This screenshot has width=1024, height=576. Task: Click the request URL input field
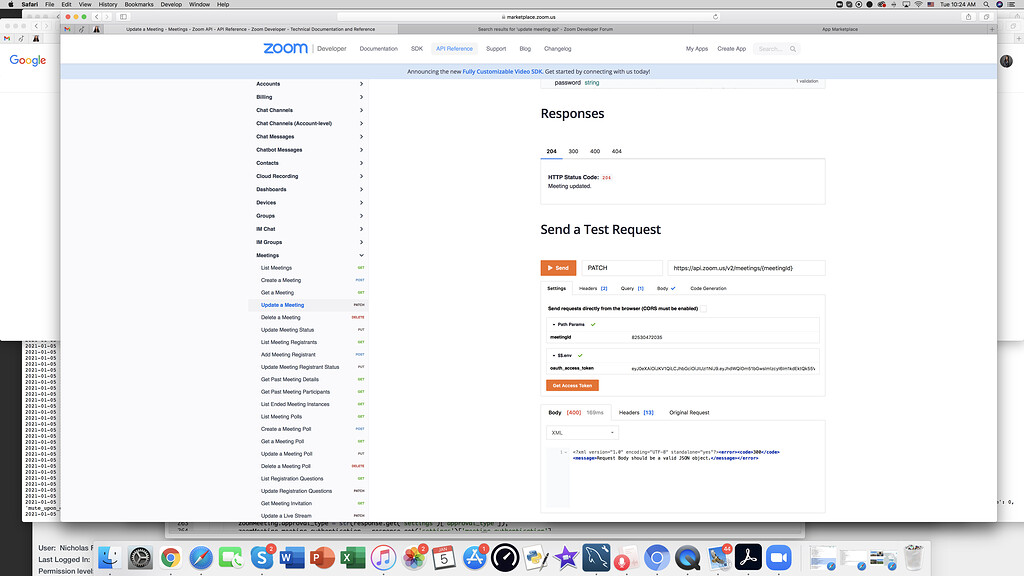(745, 267)
